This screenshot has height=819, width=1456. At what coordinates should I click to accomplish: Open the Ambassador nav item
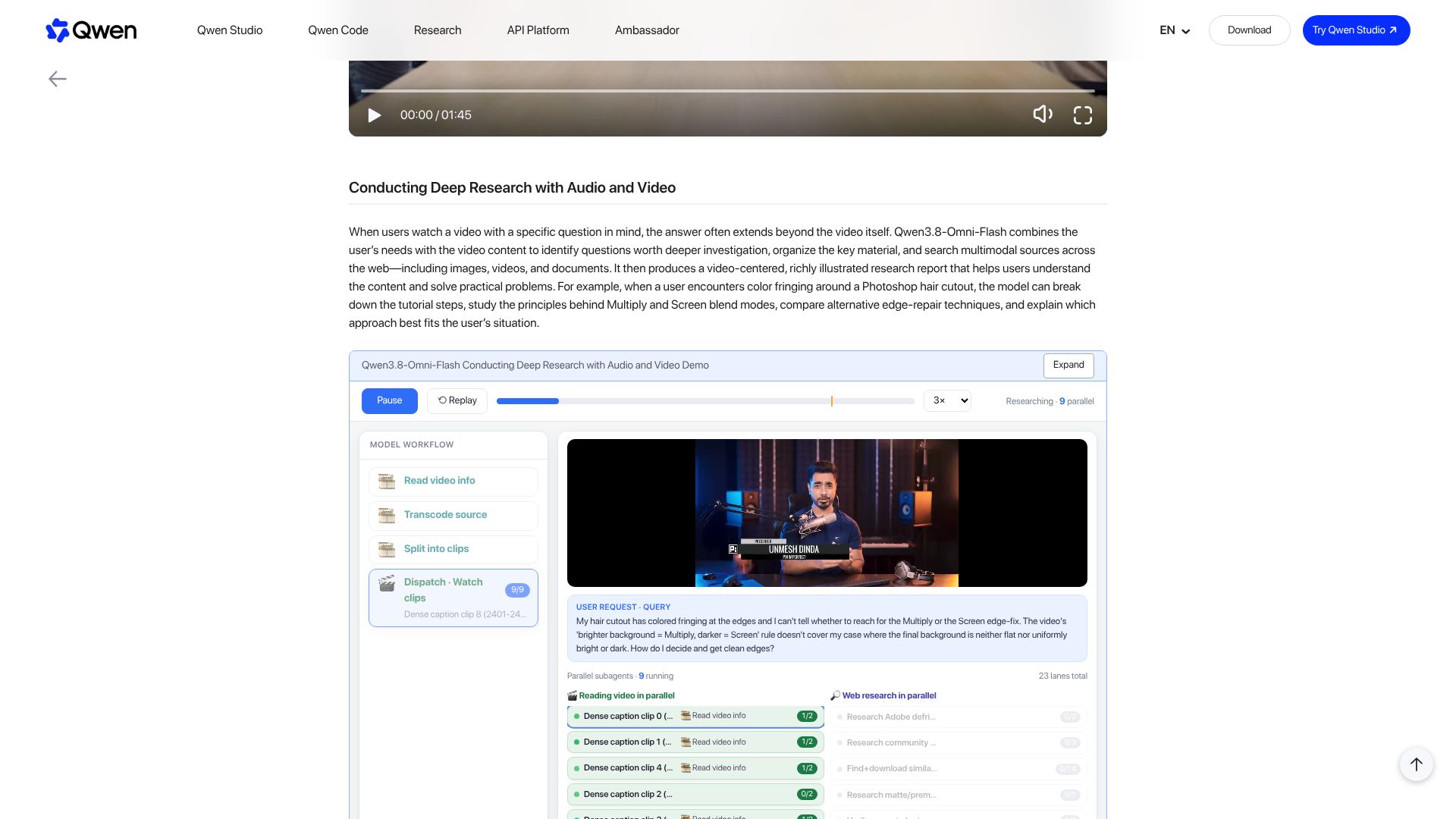click(647, 30)
